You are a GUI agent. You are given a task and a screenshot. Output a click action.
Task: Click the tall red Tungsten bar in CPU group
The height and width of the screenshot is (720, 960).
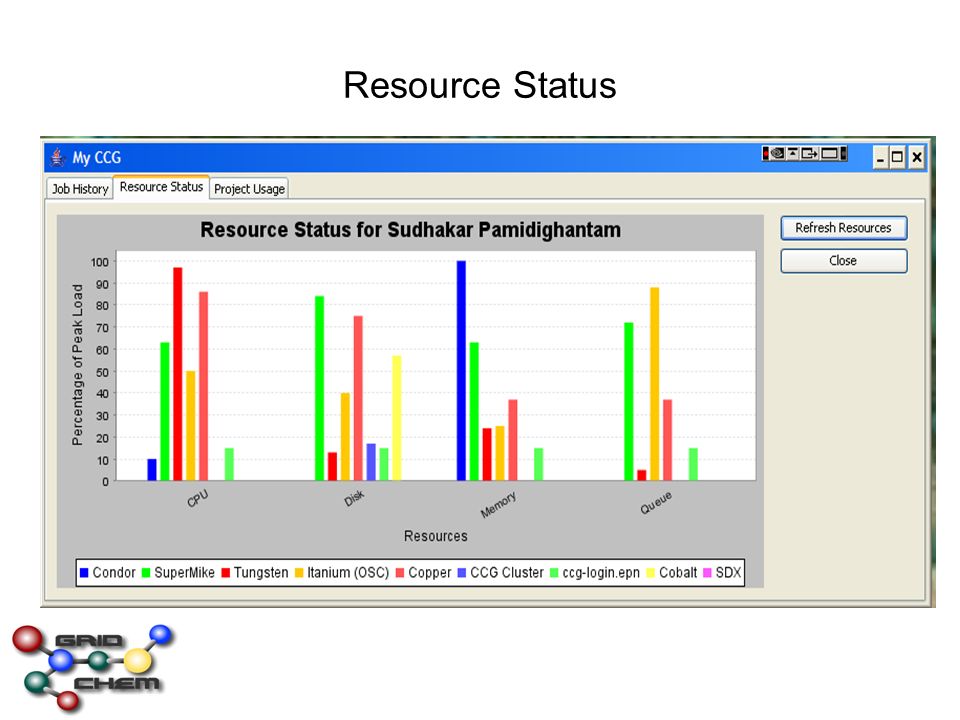(178, 374)
